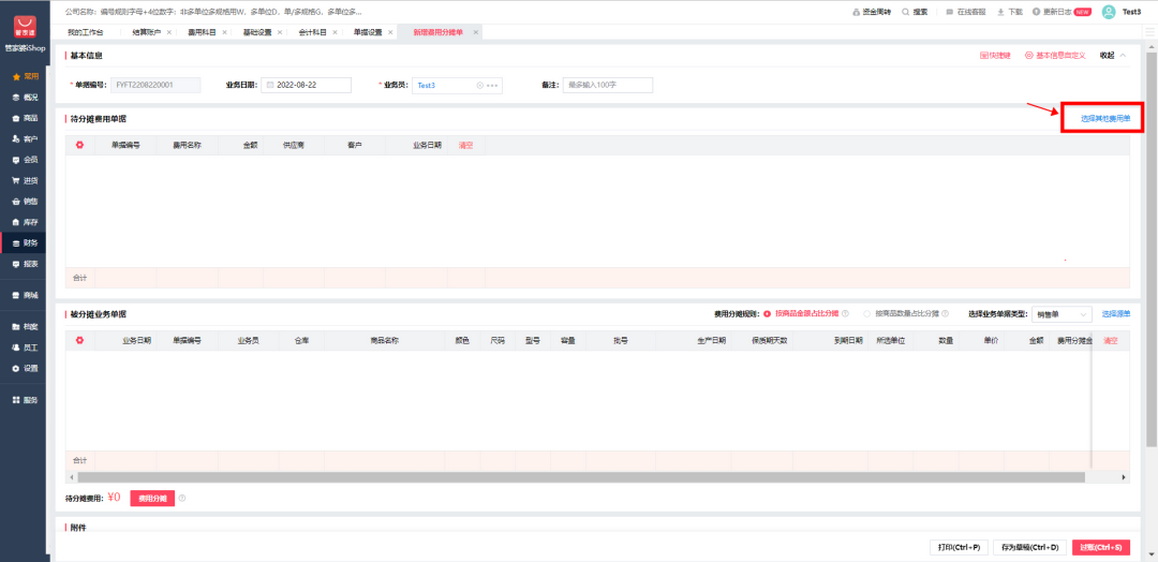
Task: Open the 销售单 document type dropdown
Action: click(x=1061, y=314)
